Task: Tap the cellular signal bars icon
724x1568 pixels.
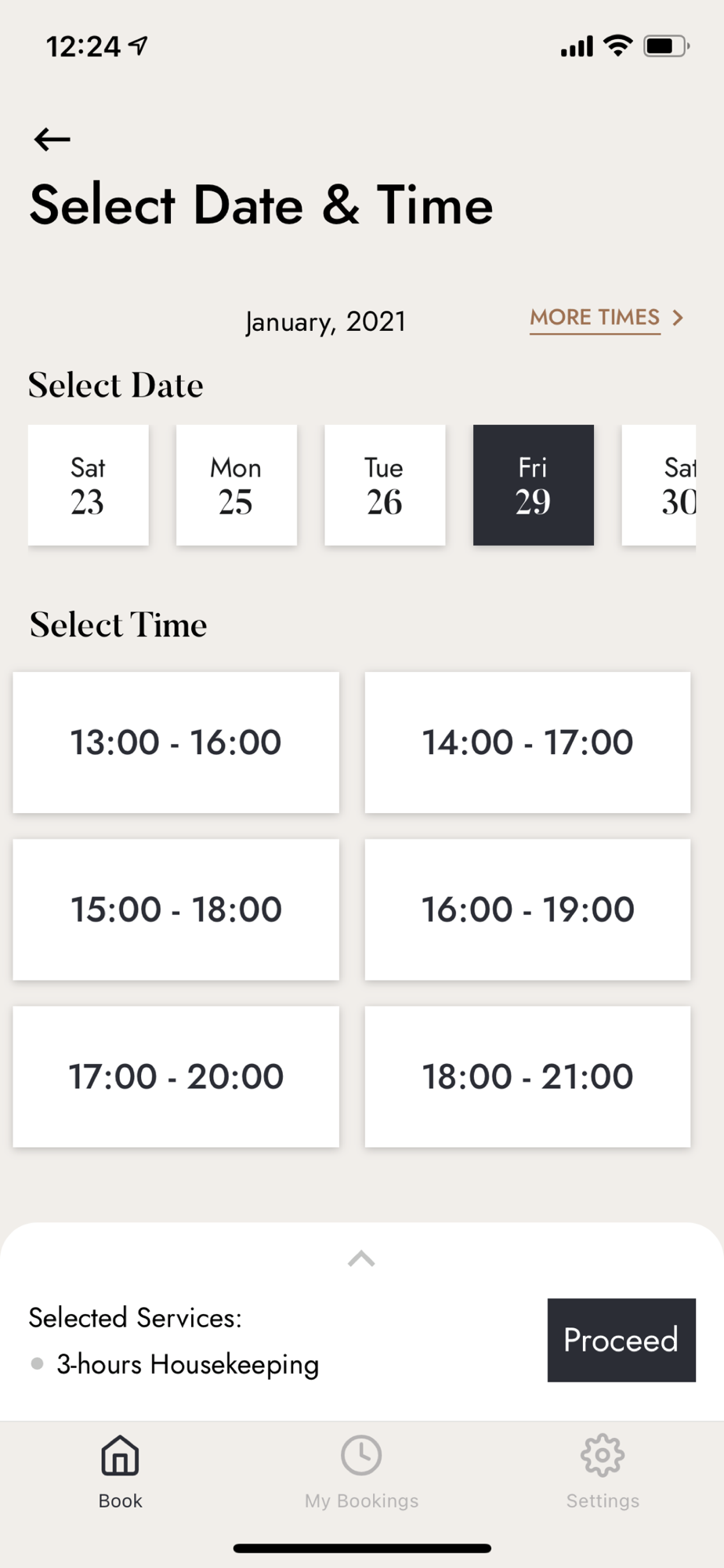Action: (577, 47)
